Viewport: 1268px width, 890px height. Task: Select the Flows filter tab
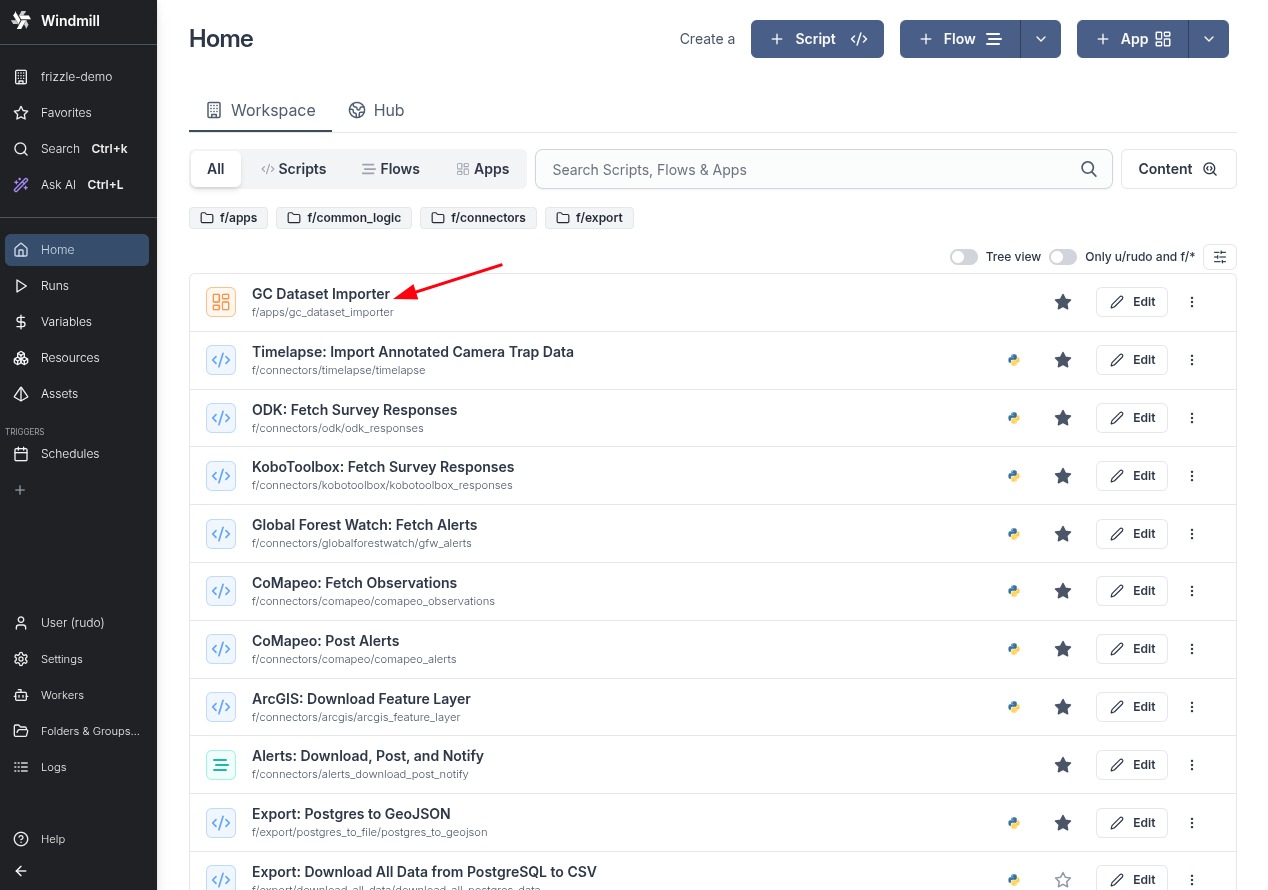391,169
